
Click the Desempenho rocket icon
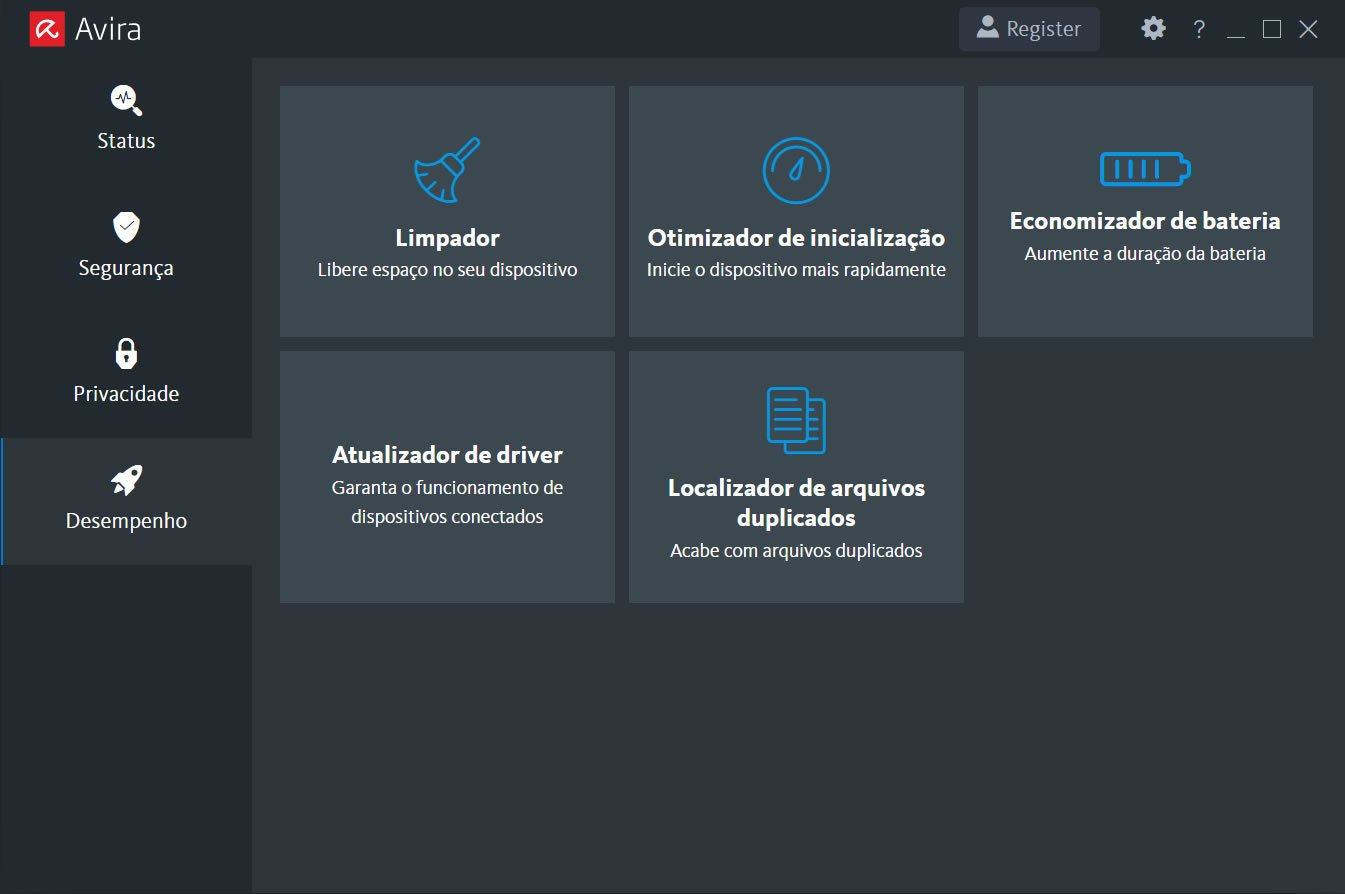coord(126,480)
